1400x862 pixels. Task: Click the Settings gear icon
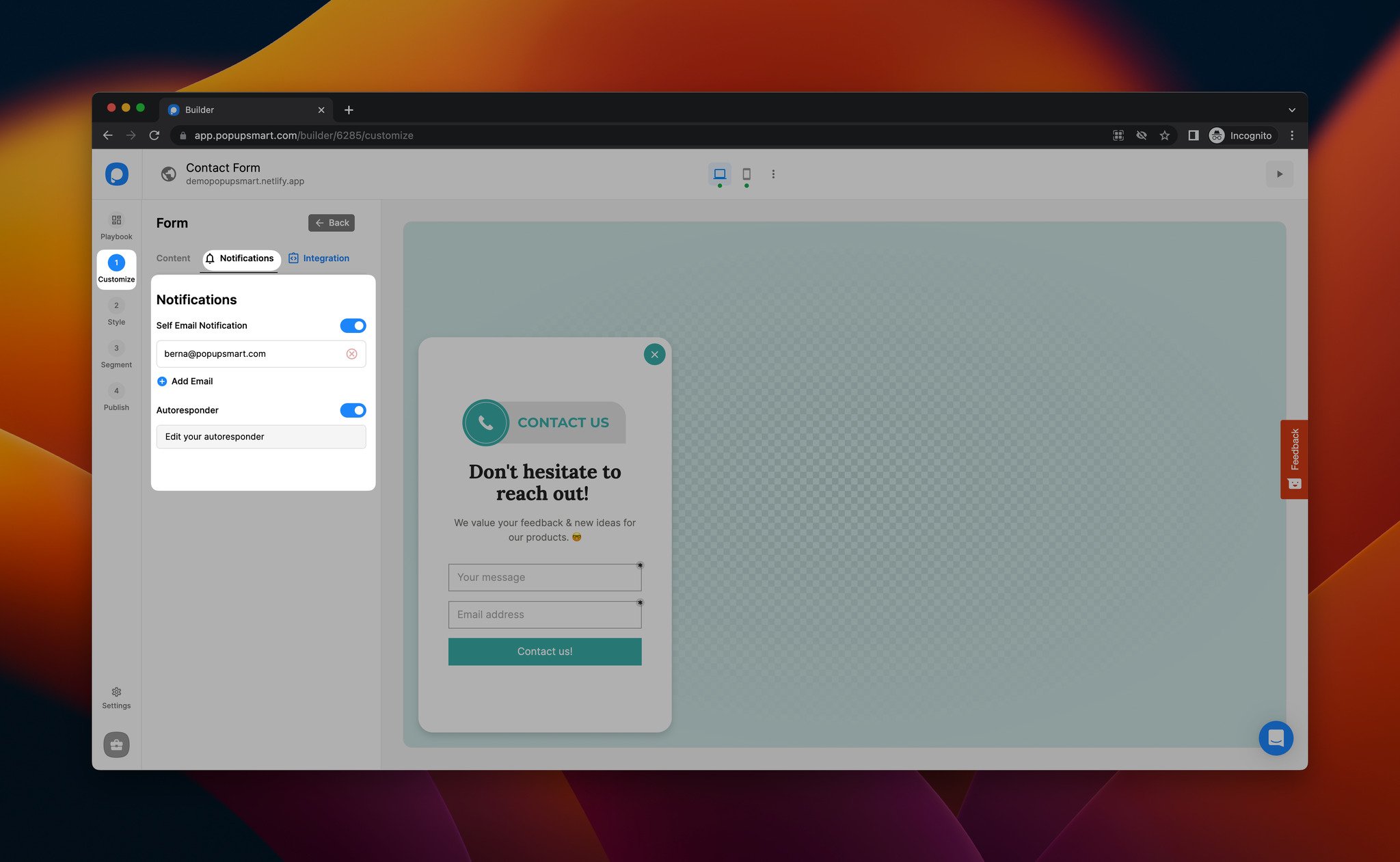pyautogui.click(x=116, y=692)
